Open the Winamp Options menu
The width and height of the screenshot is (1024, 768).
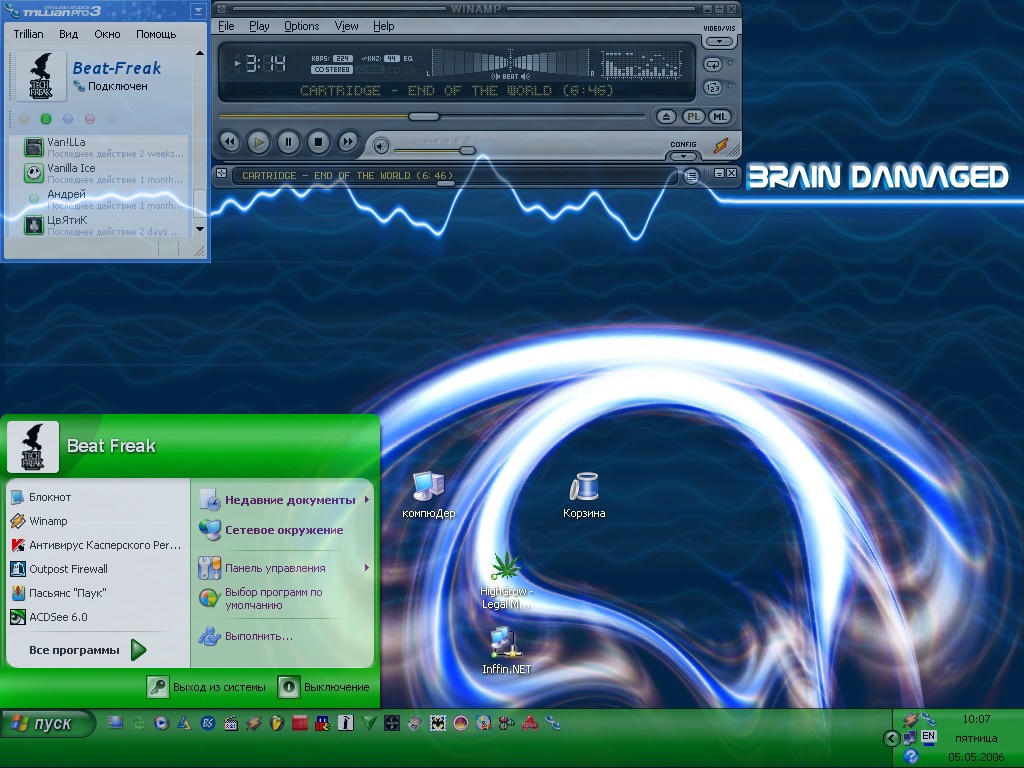click(302, 26)
